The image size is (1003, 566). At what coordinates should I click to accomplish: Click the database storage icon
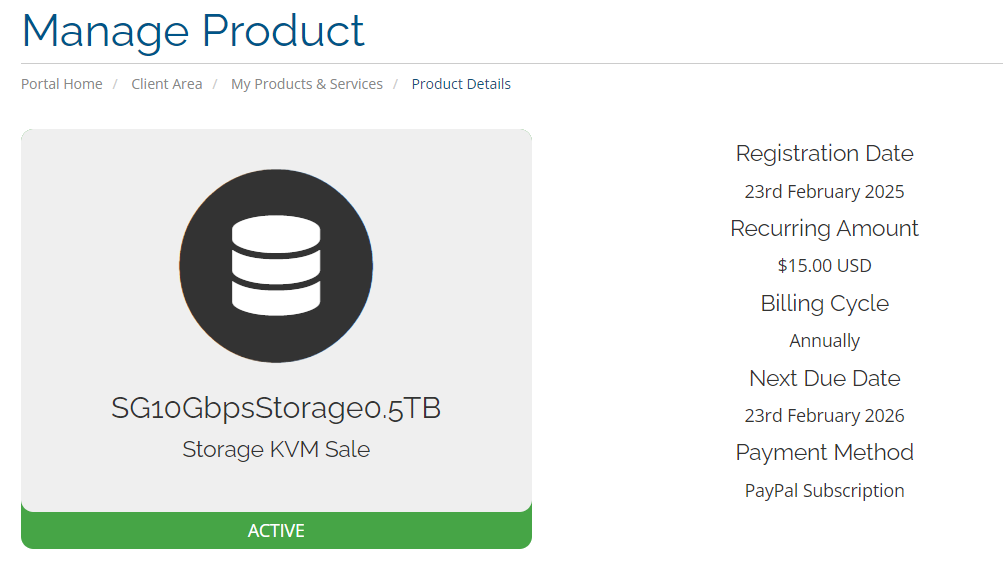[276, 266]
